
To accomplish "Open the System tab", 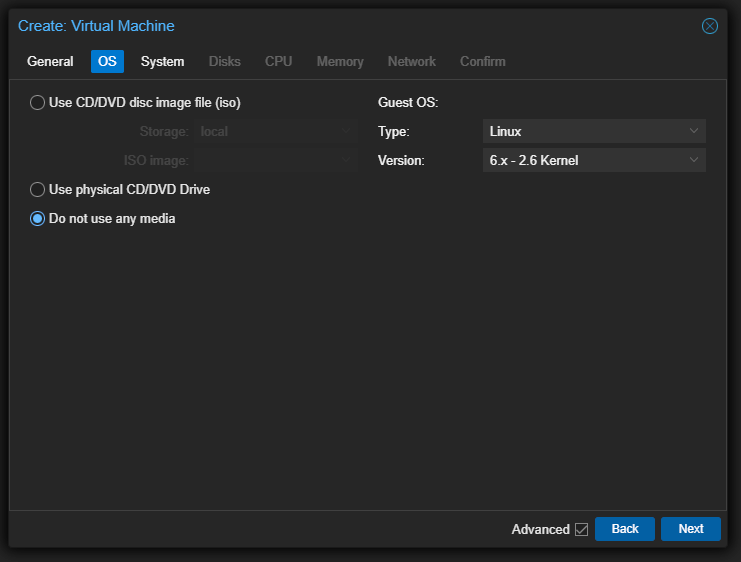I will click(x=162, y=61).
